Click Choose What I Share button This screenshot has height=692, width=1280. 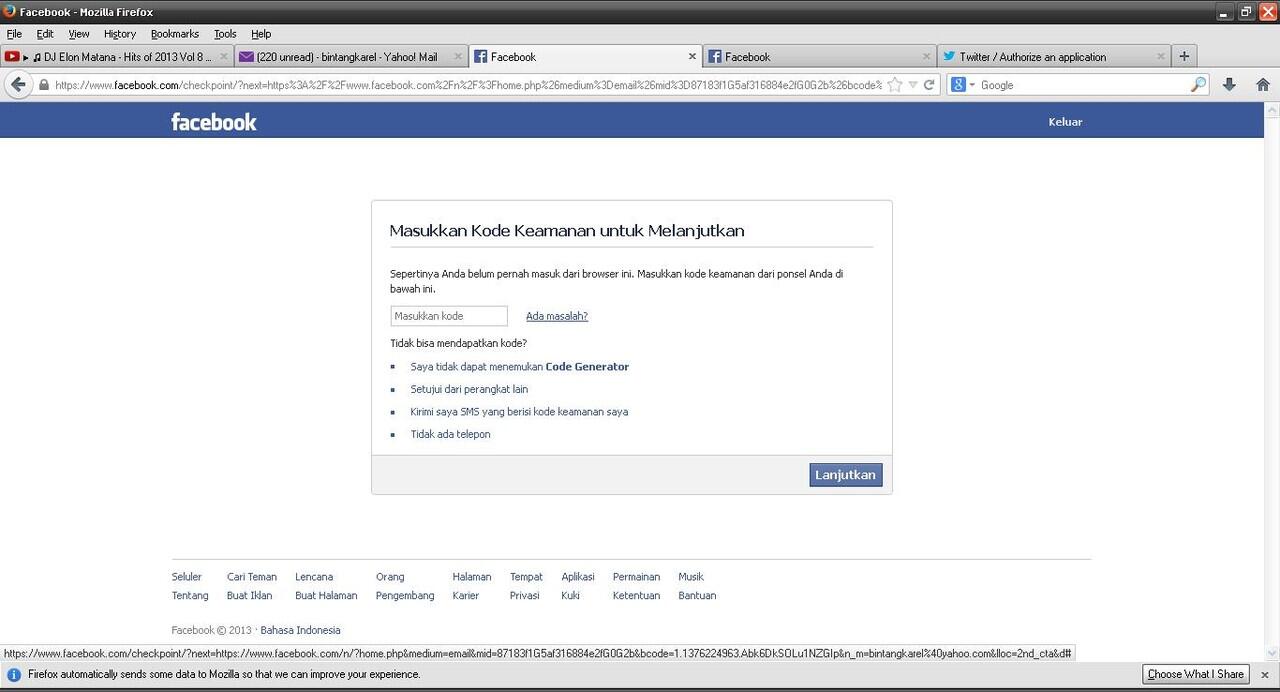coord(1196,675)
